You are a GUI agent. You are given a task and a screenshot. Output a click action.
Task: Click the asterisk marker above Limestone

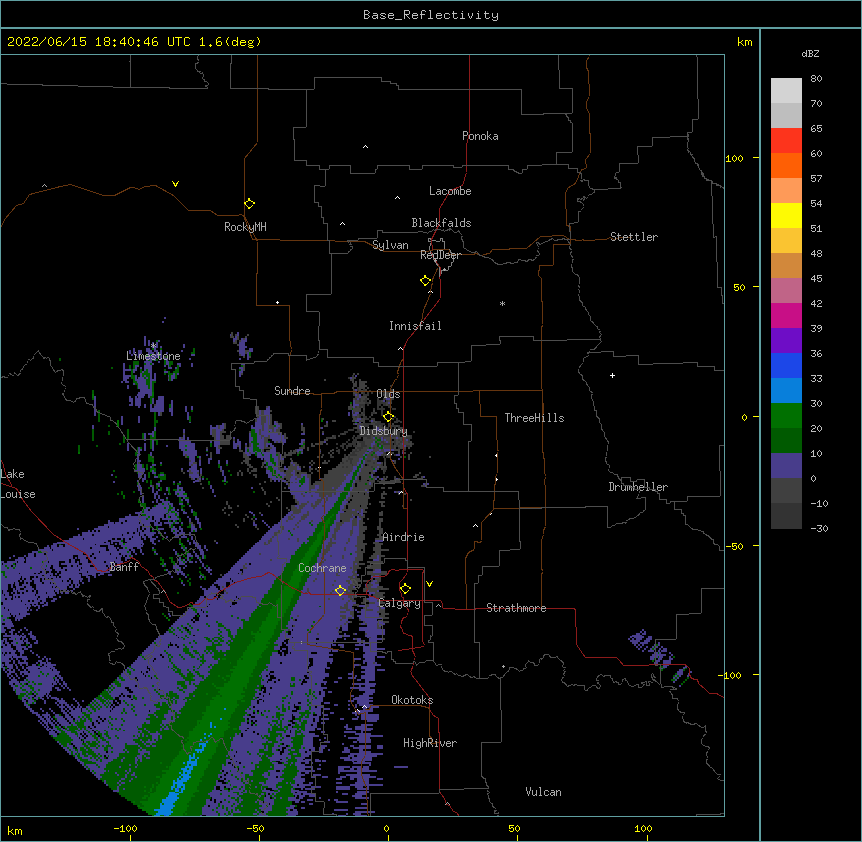click(x=154, y=346)
